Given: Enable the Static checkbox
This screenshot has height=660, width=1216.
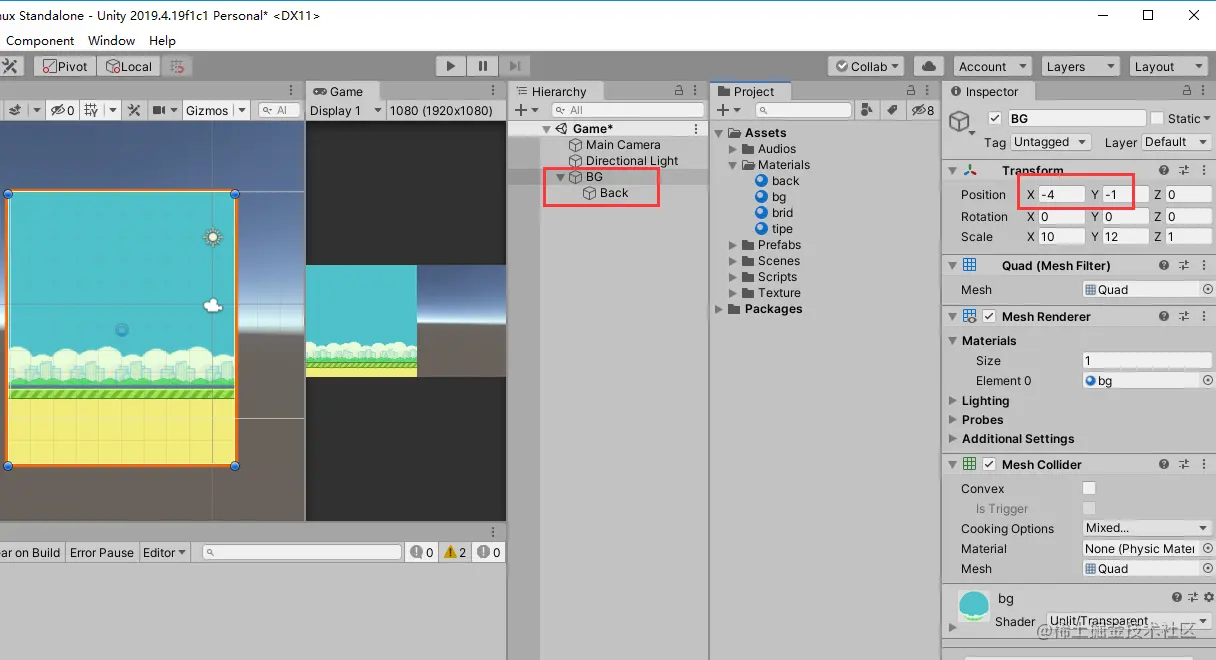Looking at the screenshot, I should point(1157,118).
